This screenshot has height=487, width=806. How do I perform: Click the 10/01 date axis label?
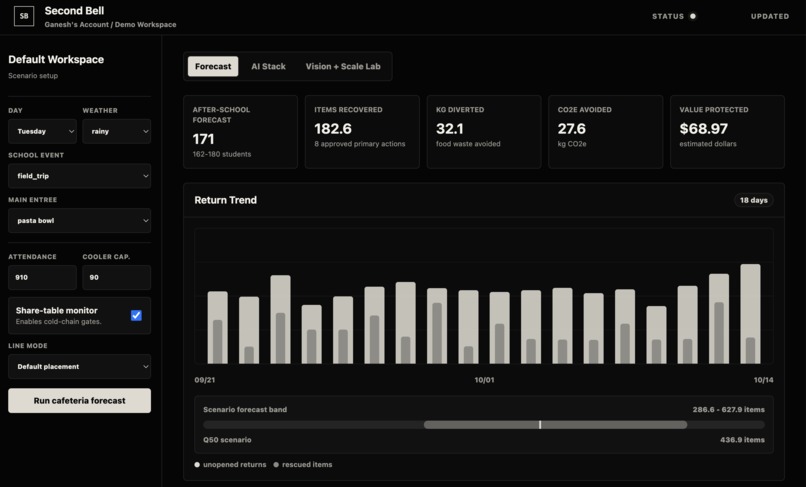(x=484, y=380)
